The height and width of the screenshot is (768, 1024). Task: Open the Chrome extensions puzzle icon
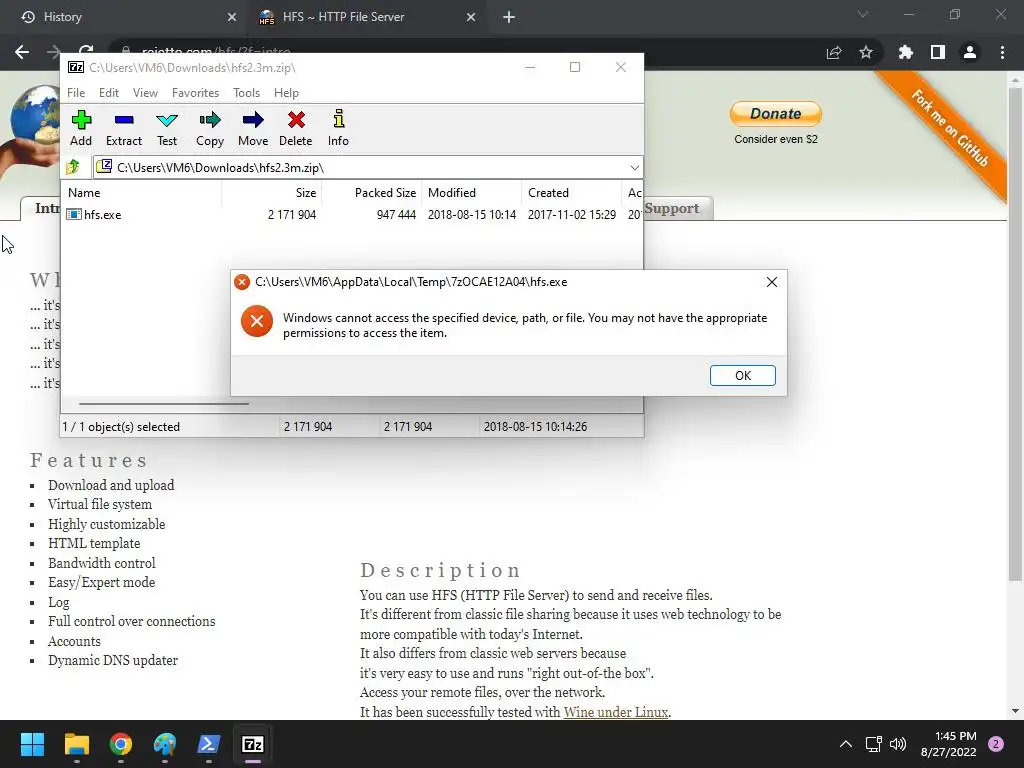905,52
